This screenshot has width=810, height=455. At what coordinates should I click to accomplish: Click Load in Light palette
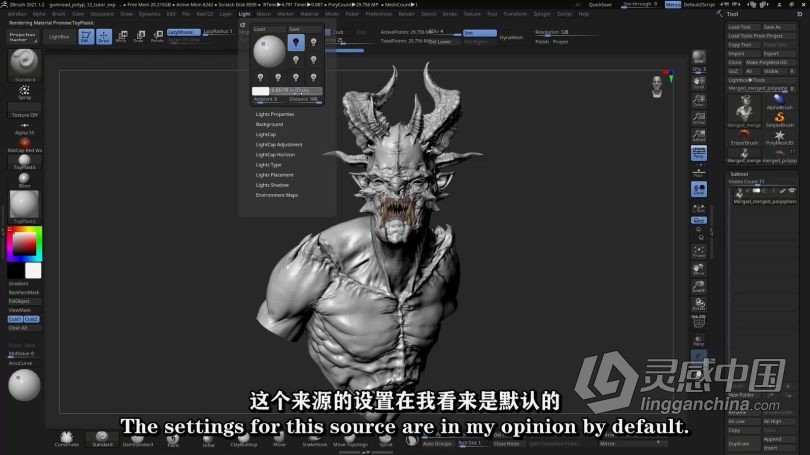point(269,29)
